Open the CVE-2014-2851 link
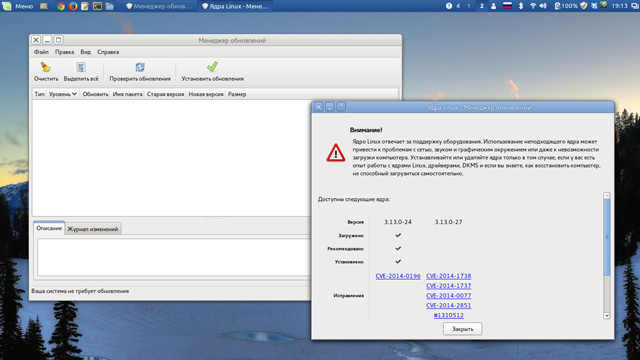Viewport: 640px width, 360px height. click(449, 305)
